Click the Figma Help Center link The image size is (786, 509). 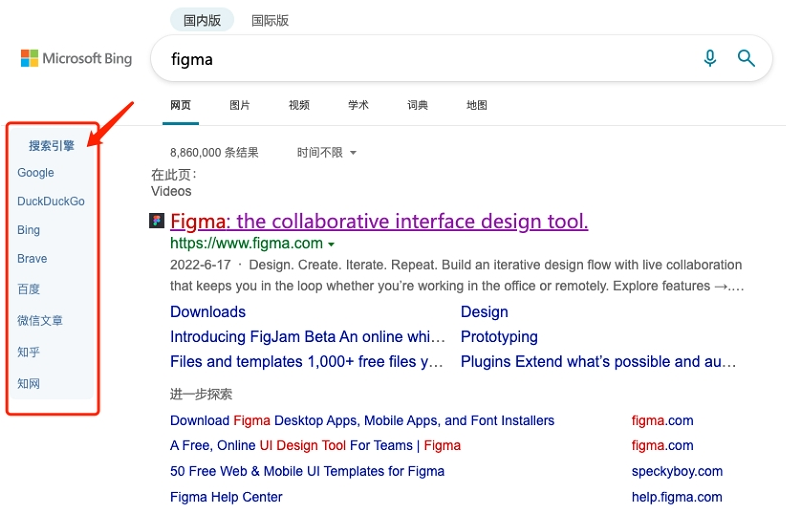click(x=226, y=497)
